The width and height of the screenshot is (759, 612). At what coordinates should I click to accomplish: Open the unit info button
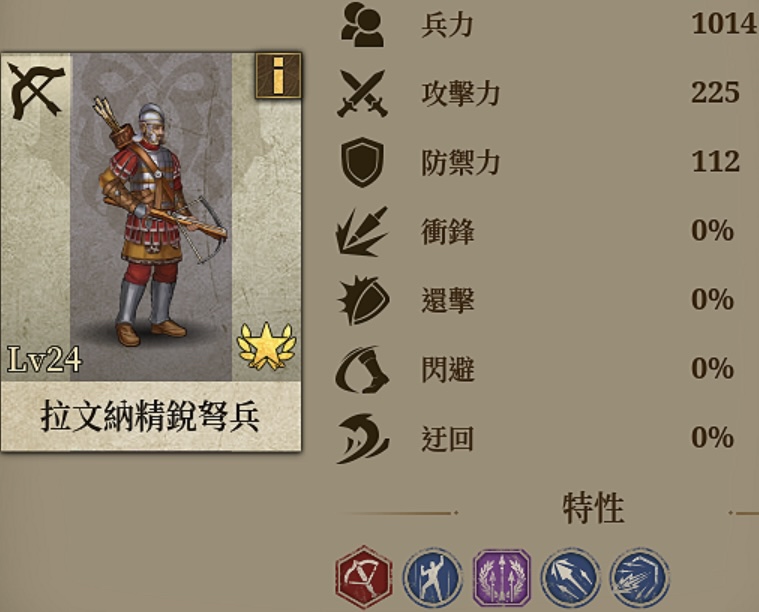278,76
